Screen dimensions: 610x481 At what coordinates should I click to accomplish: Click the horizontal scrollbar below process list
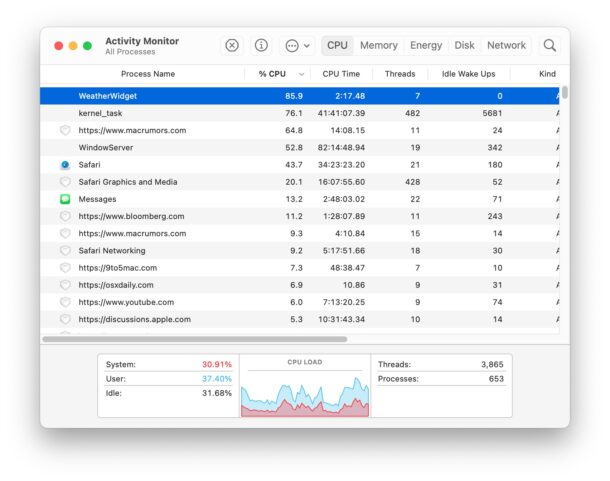click(200, 339)
